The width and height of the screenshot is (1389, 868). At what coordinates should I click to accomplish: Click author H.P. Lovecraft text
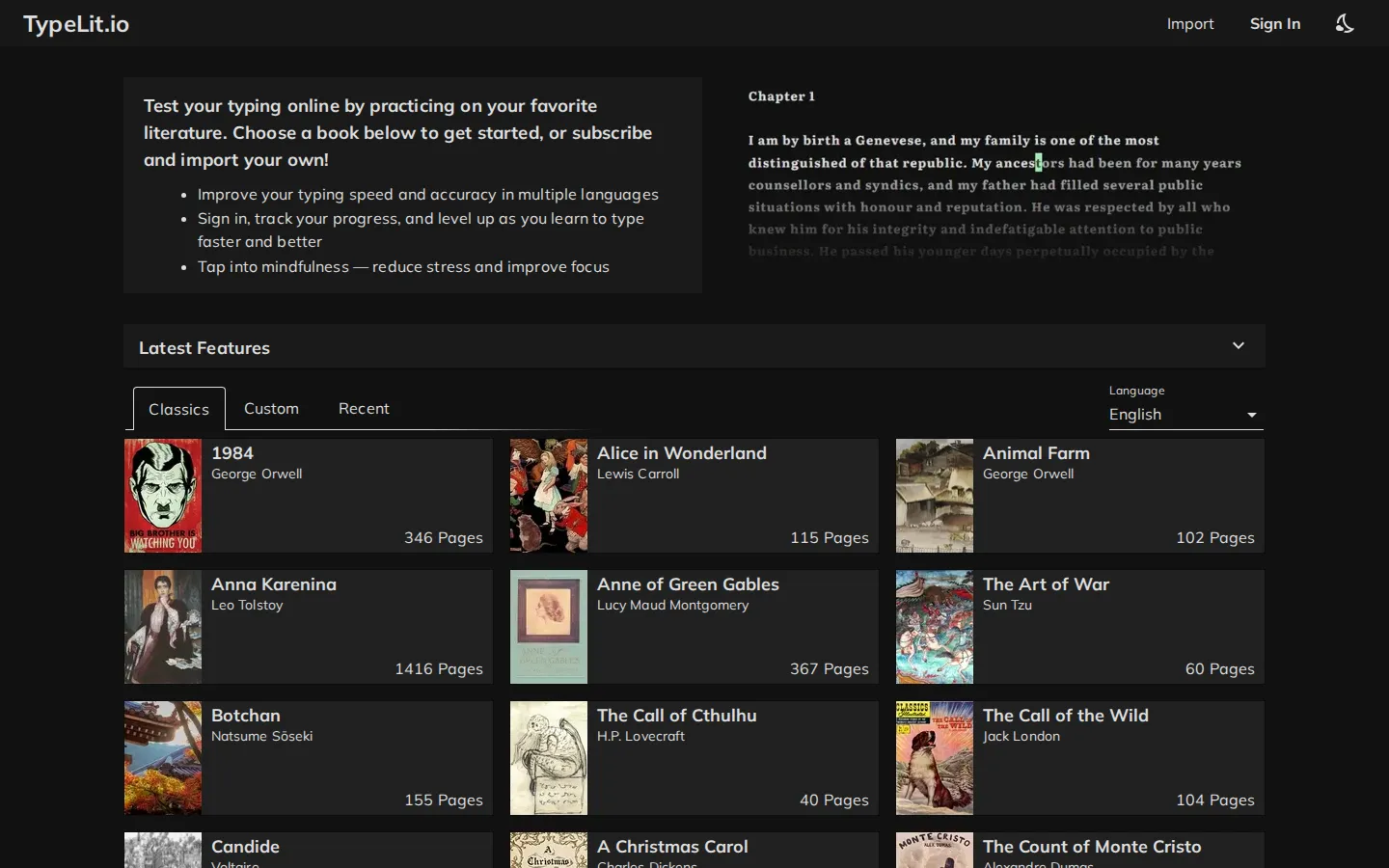pos(640,737)
